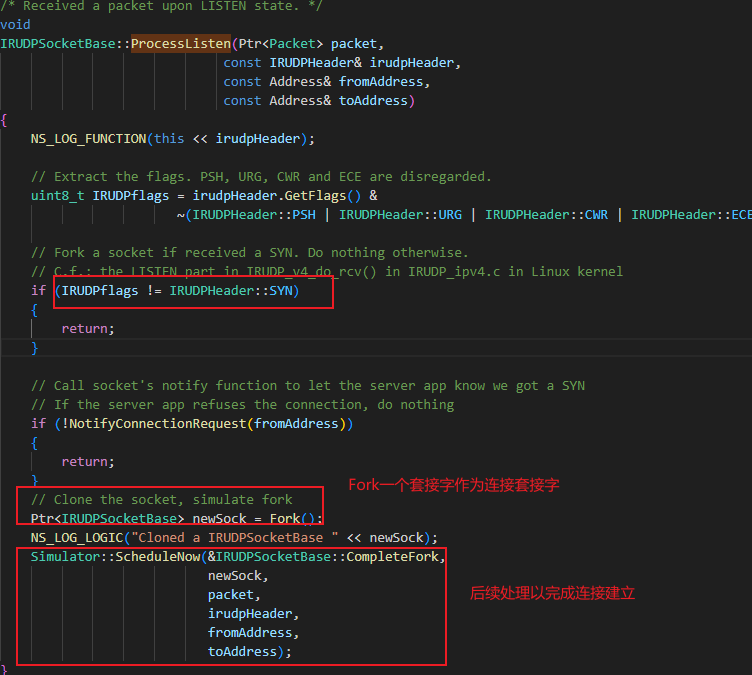Click the 'NotifyConnectionRequest' function call
Viewport: 752px width, 675px height.
(158, 424)
